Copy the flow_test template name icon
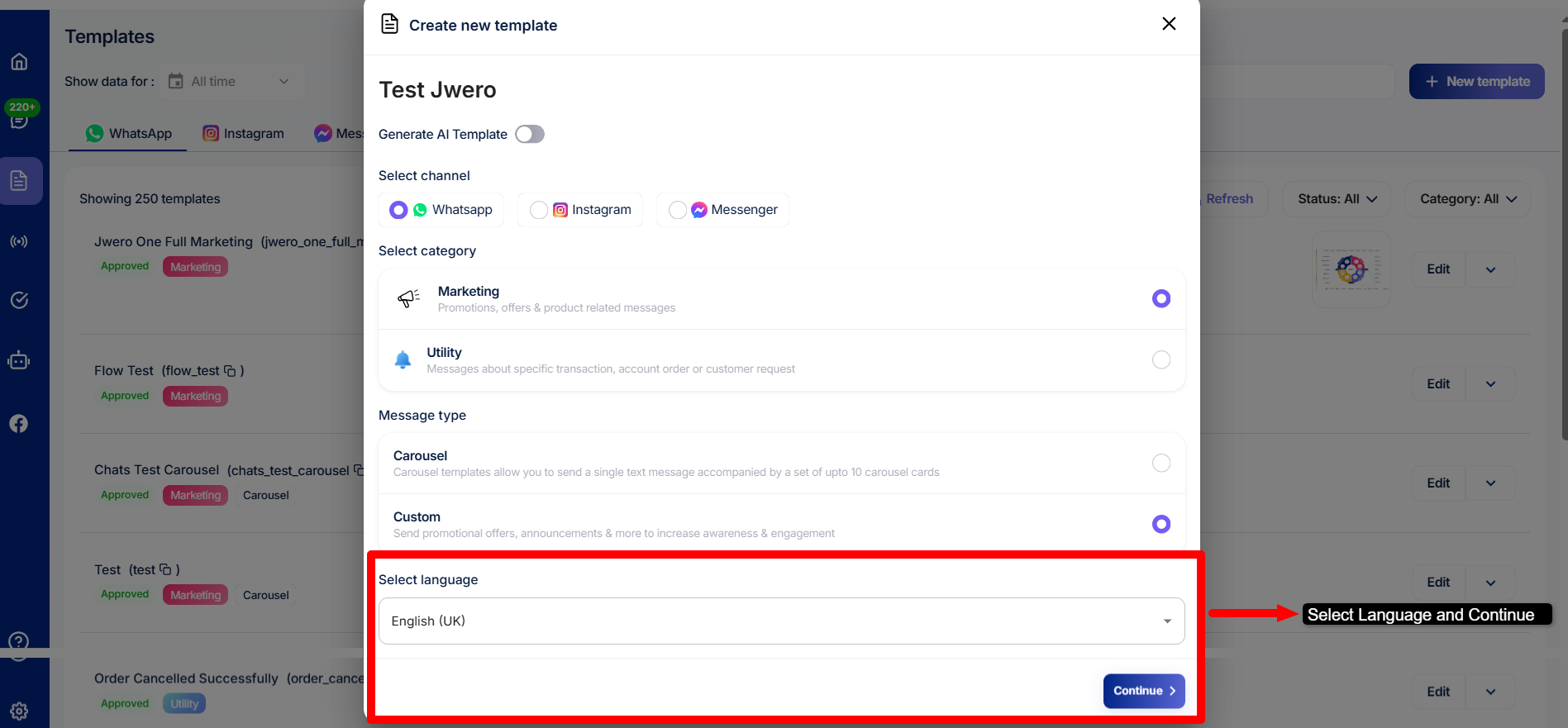Screen dimensions: 1568x728 point(230,371)
